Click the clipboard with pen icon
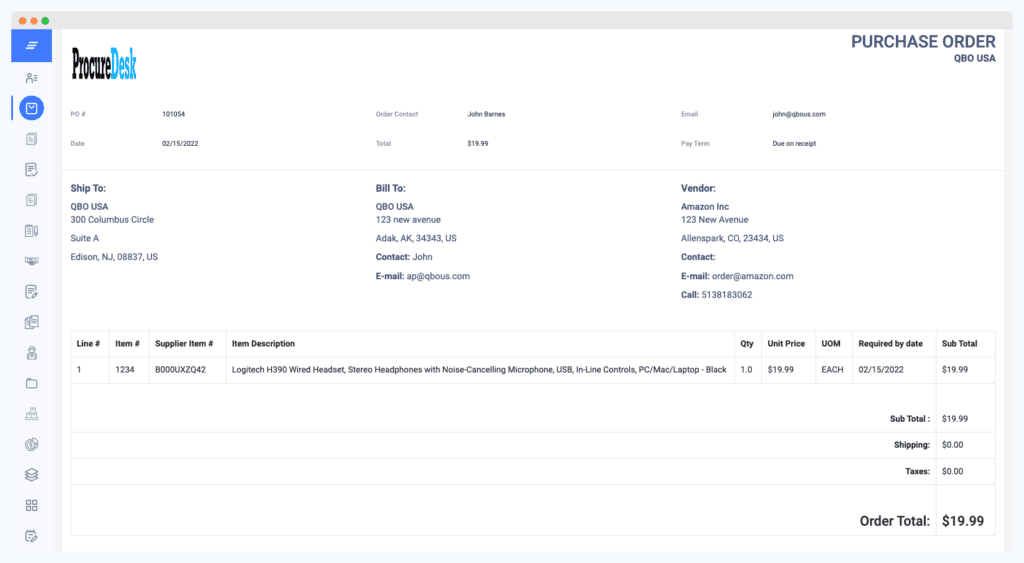 31,231
